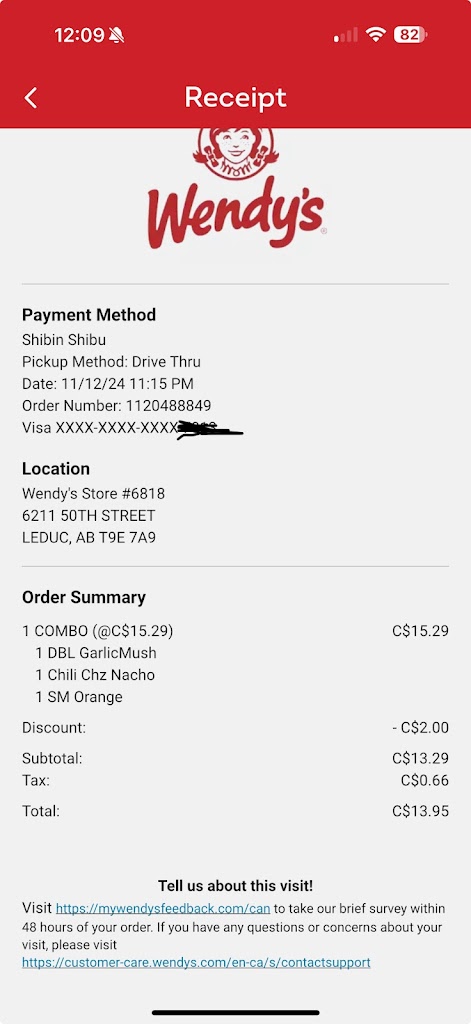Tap the Wi-Fi status icon
This screenshot has height=1024, width=471.
coord(376,35)
